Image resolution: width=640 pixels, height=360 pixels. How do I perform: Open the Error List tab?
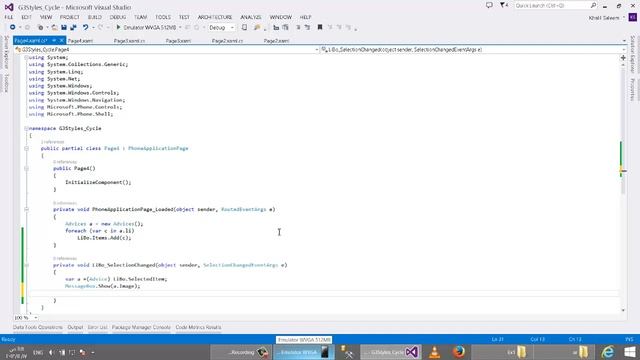coord(98,327)
